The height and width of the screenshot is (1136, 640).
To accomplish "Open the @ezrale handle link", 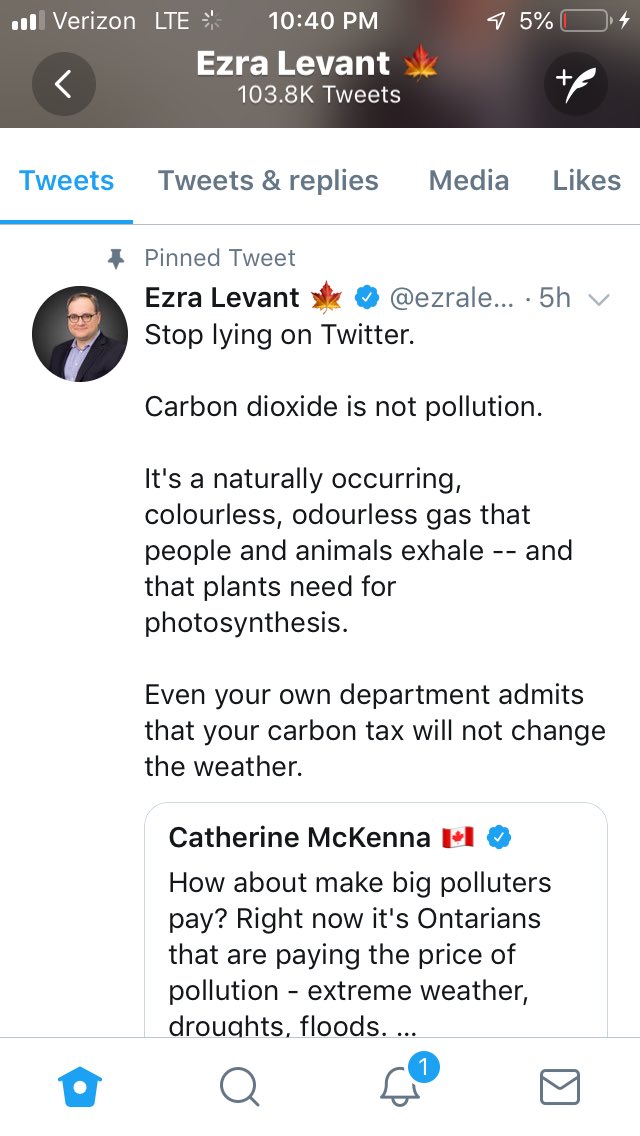I will 451,298.
